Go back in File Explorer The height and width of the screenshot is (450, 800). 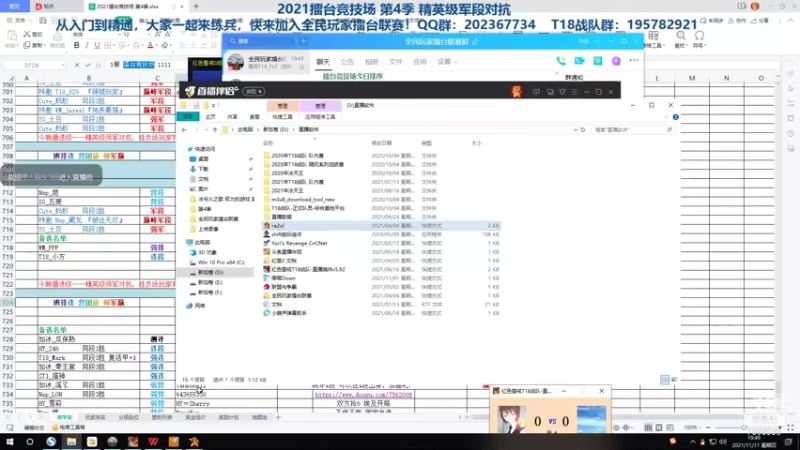184,130
